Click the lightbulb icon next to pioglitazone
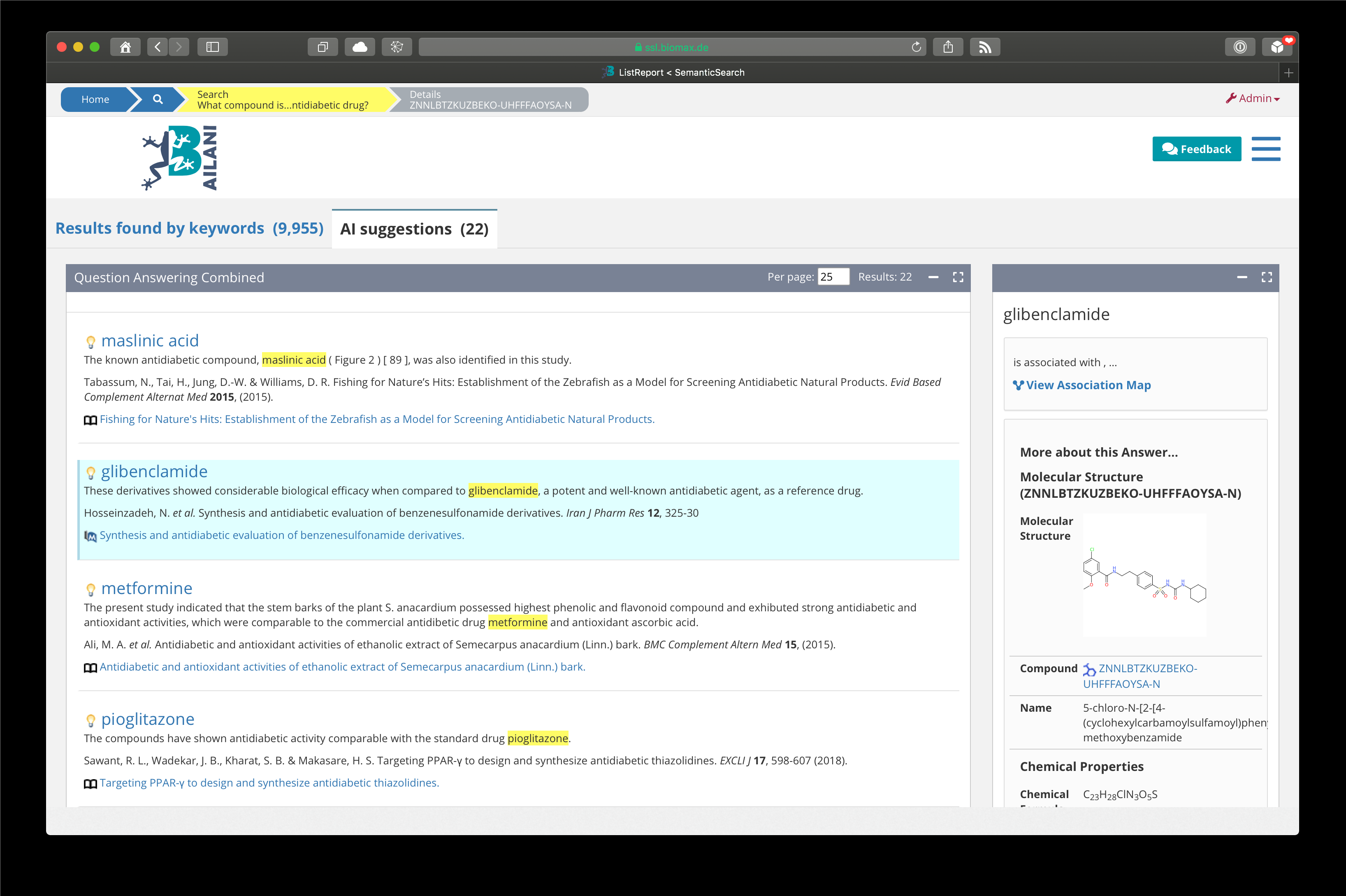The width and height of the screenshot is (1346, 896). click(90, 720)
